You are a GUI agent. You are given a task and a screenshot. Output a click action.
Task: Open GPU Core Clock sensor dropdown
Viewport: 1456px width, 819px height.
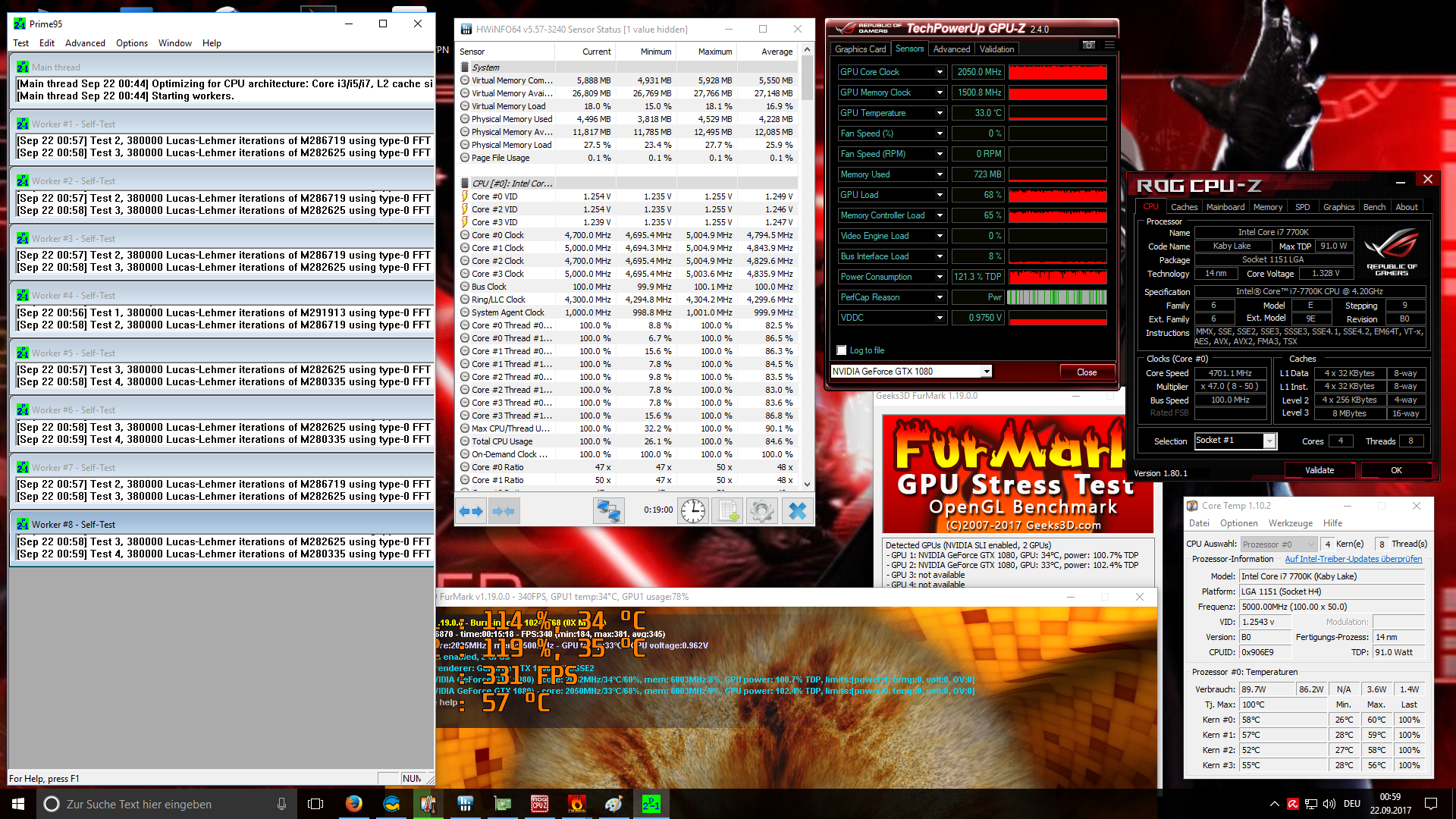pos(940,72)
